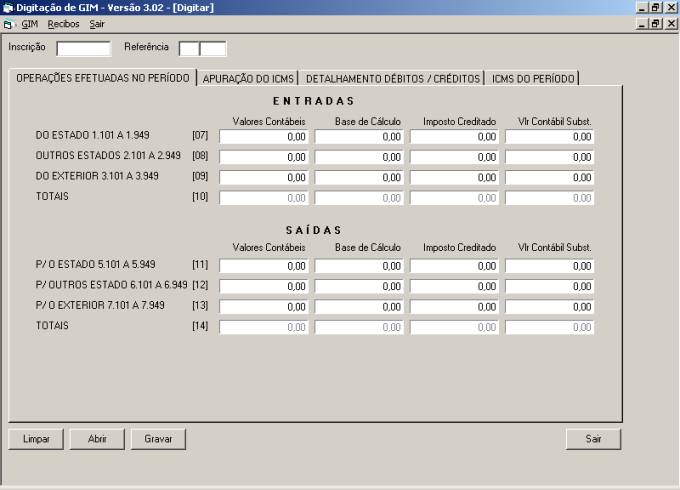This screenshot has width=680, height=490.
Task: Select Vlr Contábil Subst. field in row [11]
Action: 549,266
